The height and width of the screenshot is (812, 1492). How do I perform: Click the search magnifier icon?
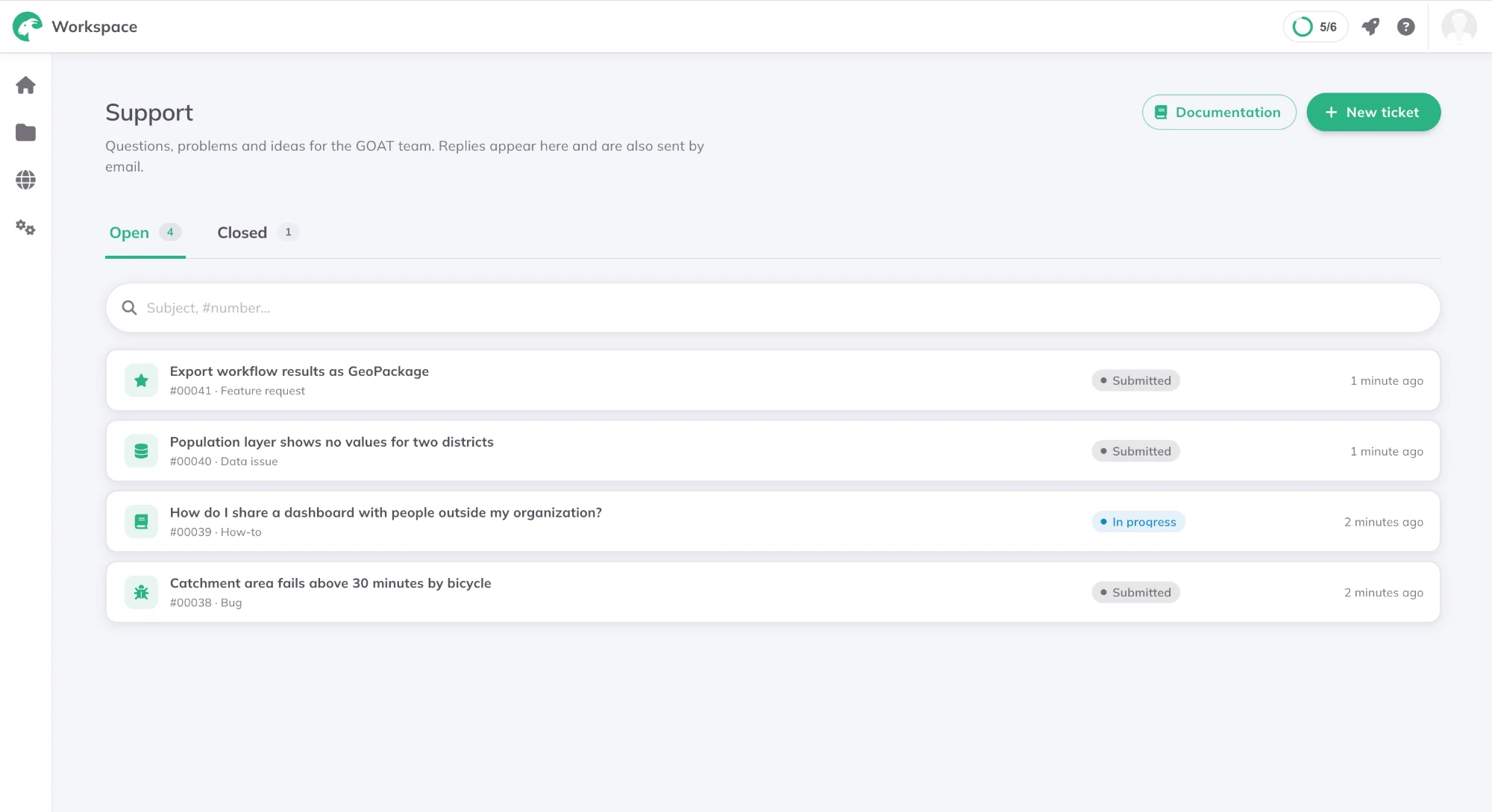tap(129, 308)
